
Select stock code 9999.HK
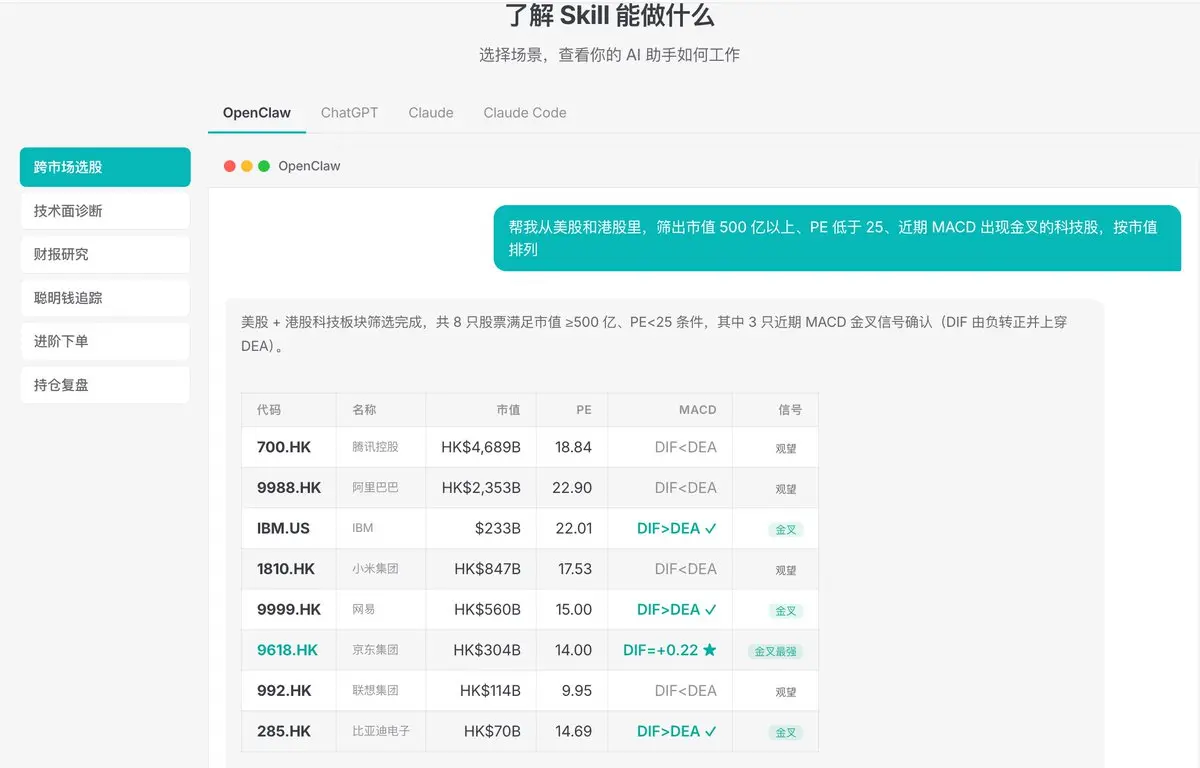tap(289, 609)
